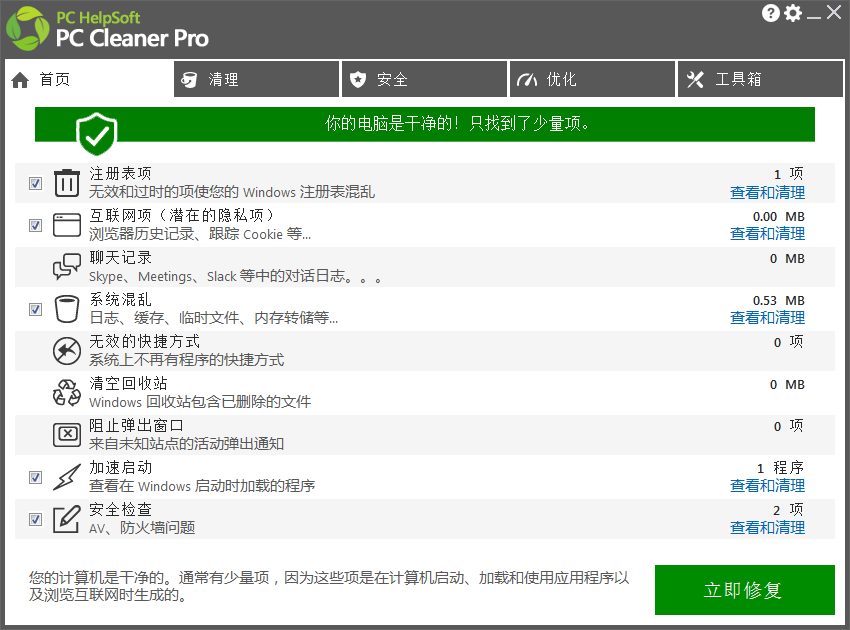Click the 0.00 MB value for 互联网项
850x630 pixels.
coord(778,216)
